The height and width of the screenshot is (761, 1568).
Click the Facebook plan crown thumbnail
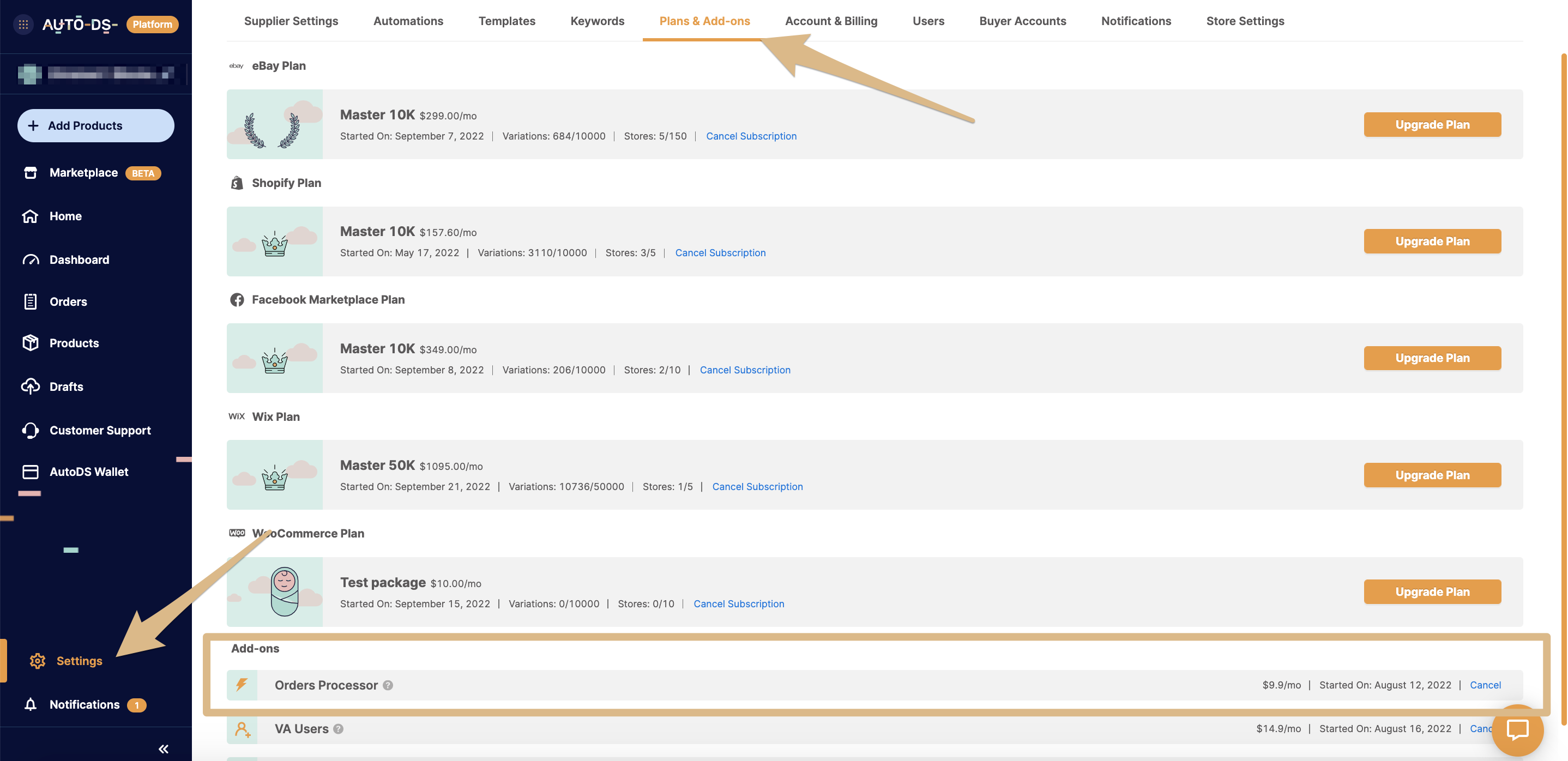pyautogui.click(x=275, y=358)
